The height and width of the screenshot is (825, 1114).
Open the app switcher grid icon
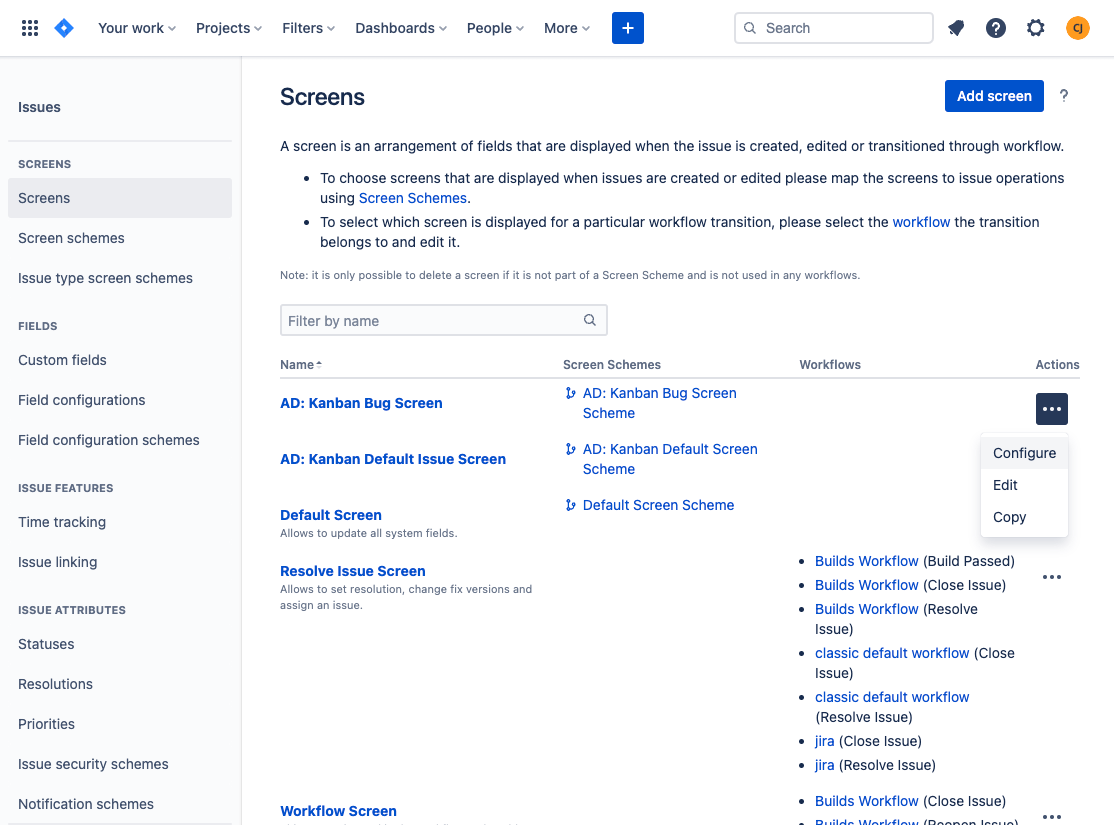(30, 28)
